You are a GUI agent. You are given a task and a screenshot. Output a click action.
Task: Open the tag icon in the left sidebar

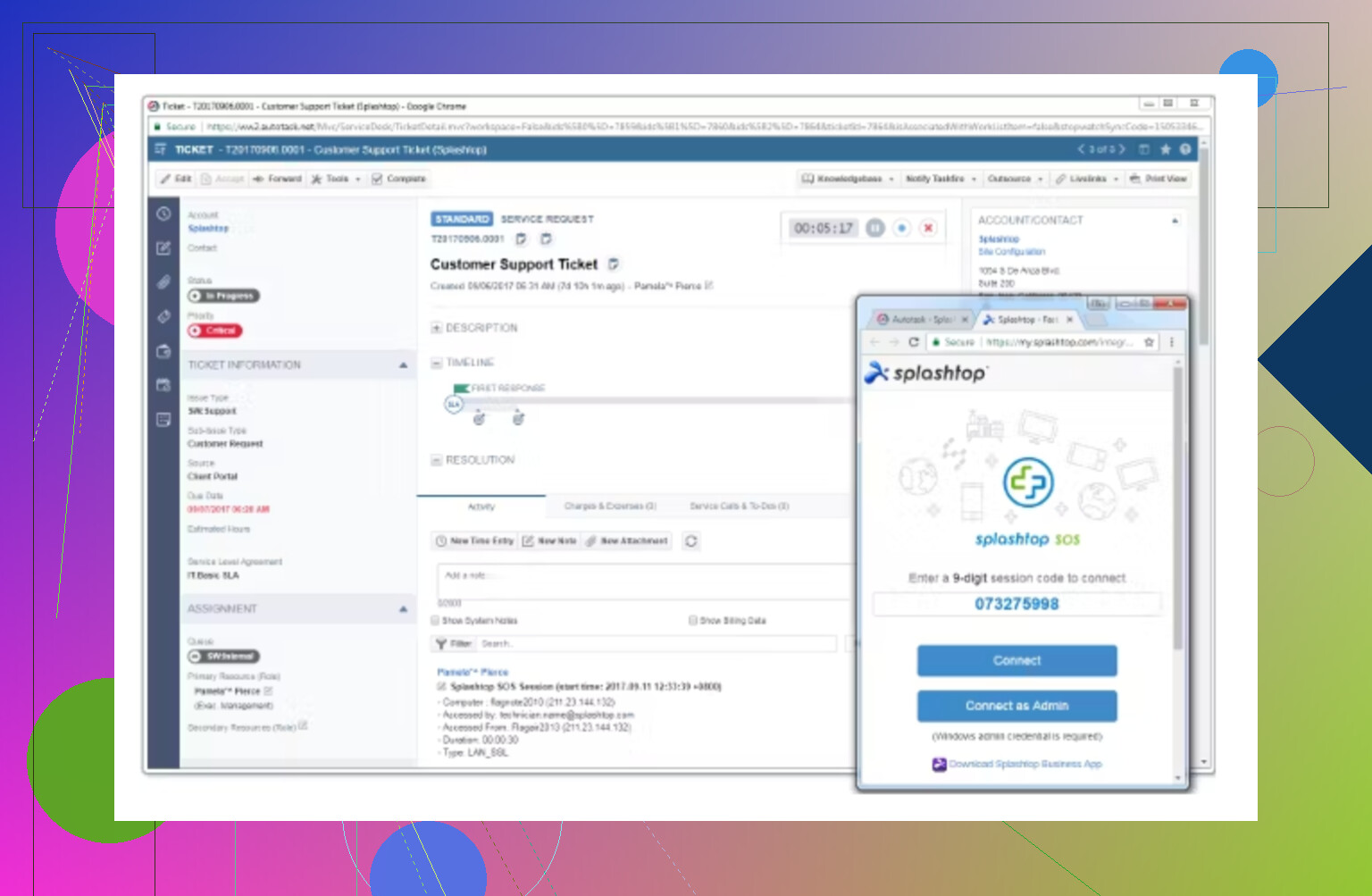point(163,316)
